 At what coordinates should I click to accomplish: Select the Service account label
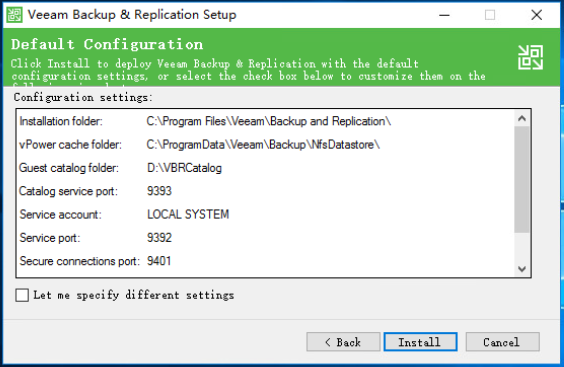[60, 214]
